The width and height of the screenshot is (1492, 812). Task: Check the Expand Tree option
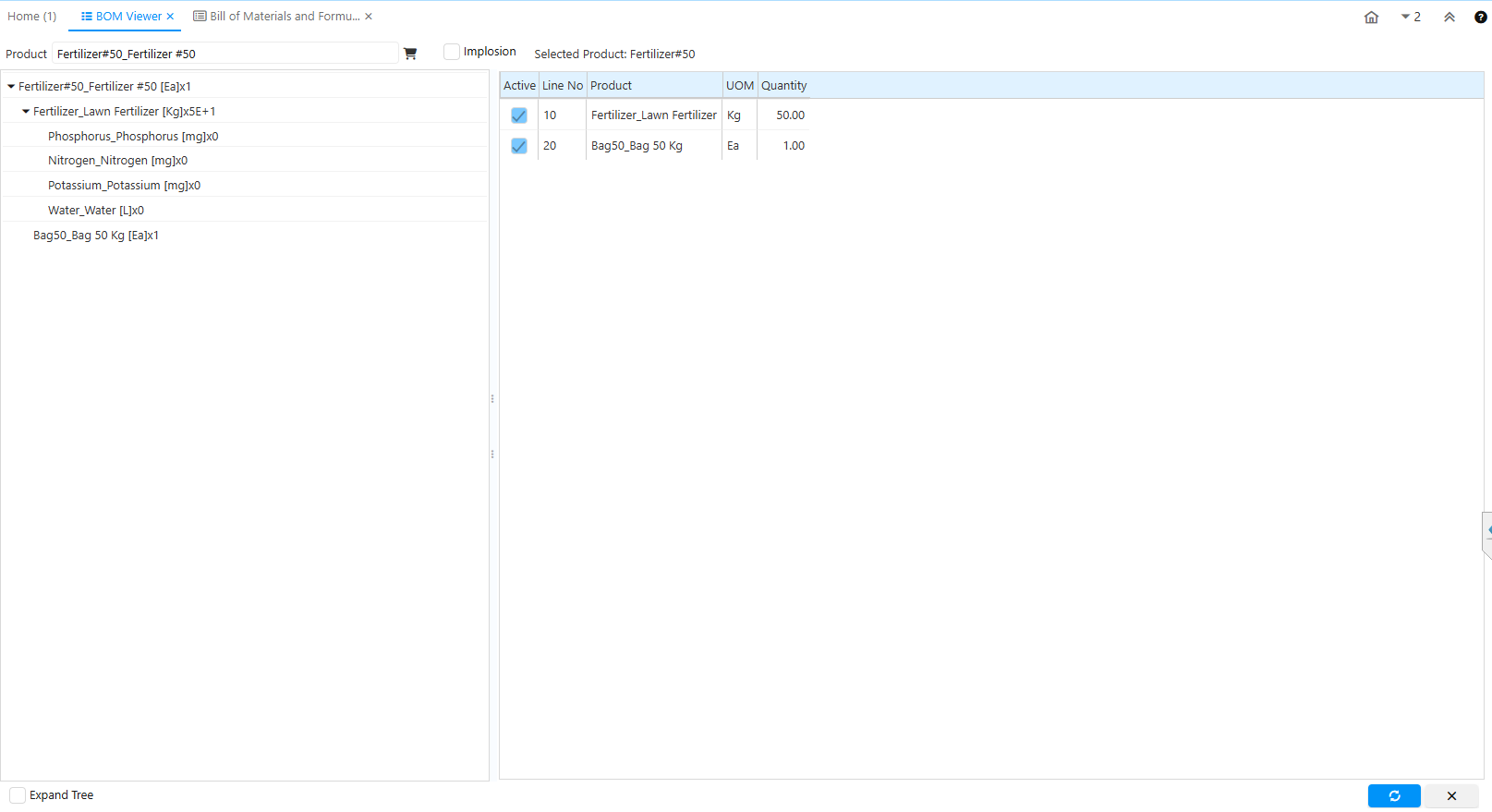coord(18,795)
